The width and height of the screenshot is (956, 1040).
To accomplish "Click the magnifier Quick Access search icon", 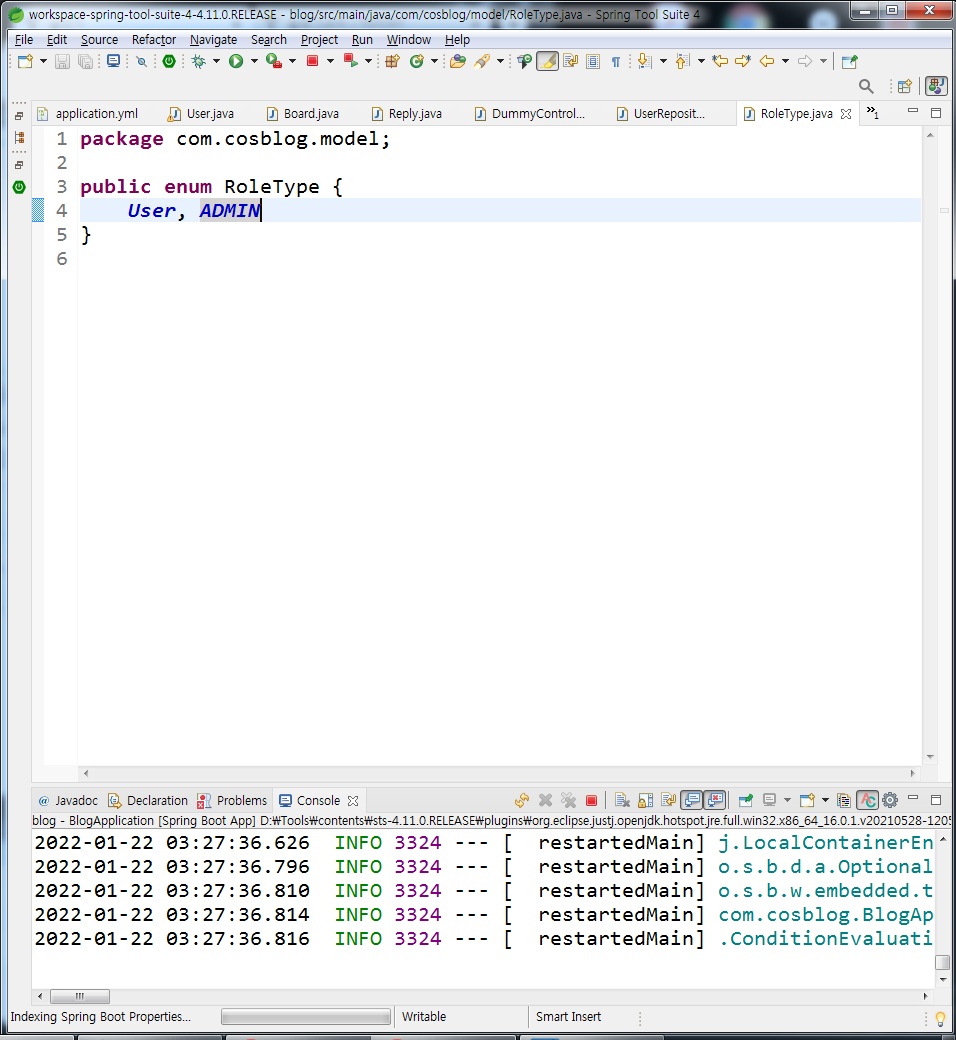I will coord(866,86).
